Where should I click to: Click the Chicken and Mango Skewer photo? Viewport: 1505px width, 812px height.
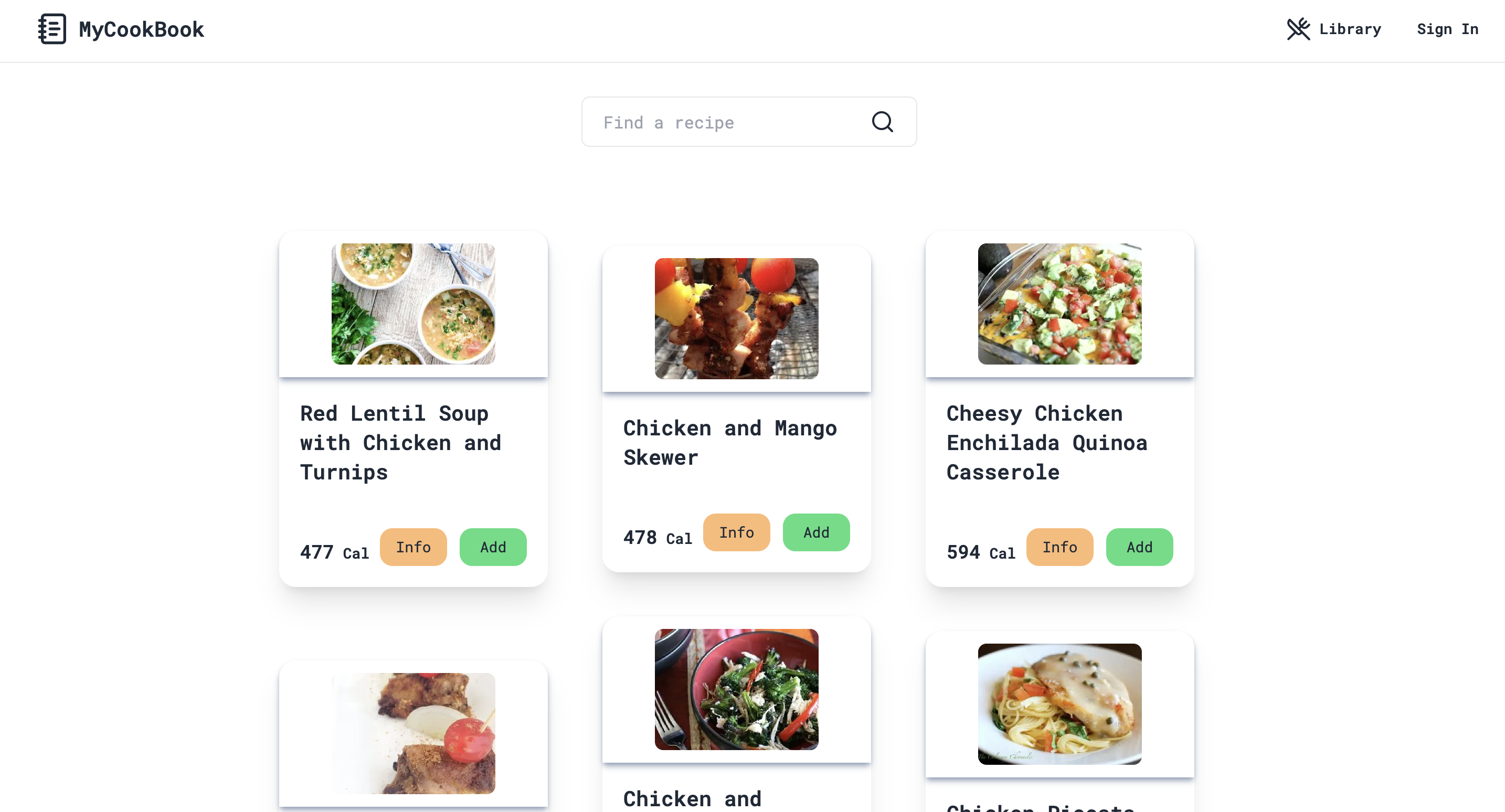pyautogui.click(x=736, y=318)
